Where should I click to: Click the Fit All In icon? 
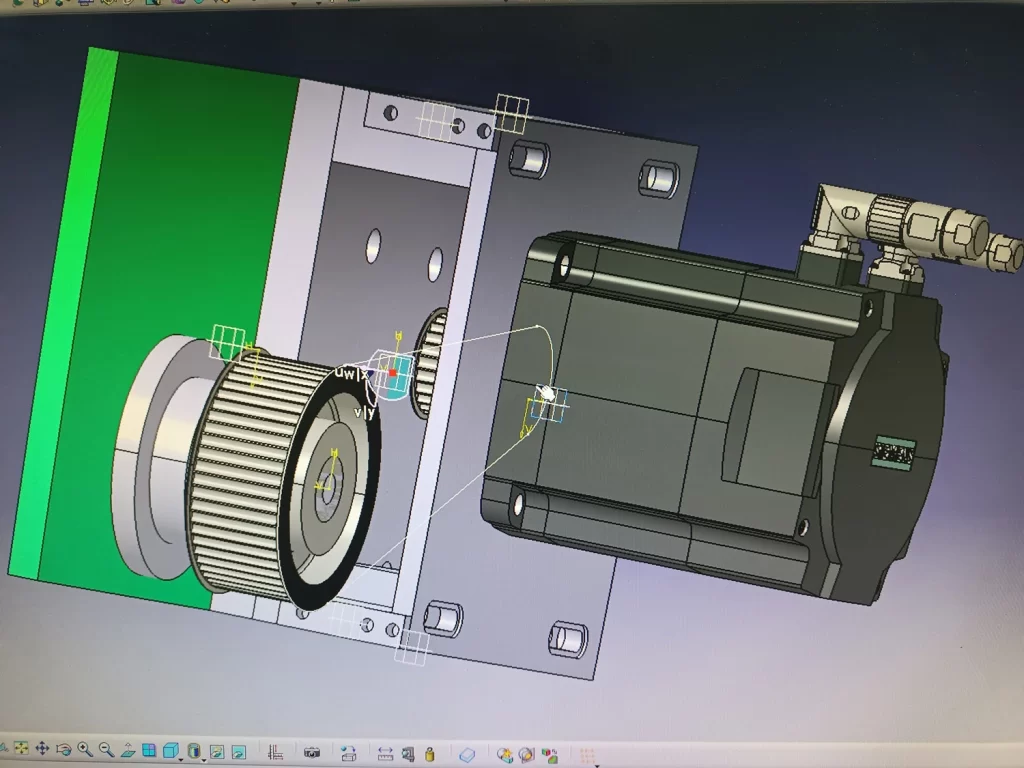21,749
